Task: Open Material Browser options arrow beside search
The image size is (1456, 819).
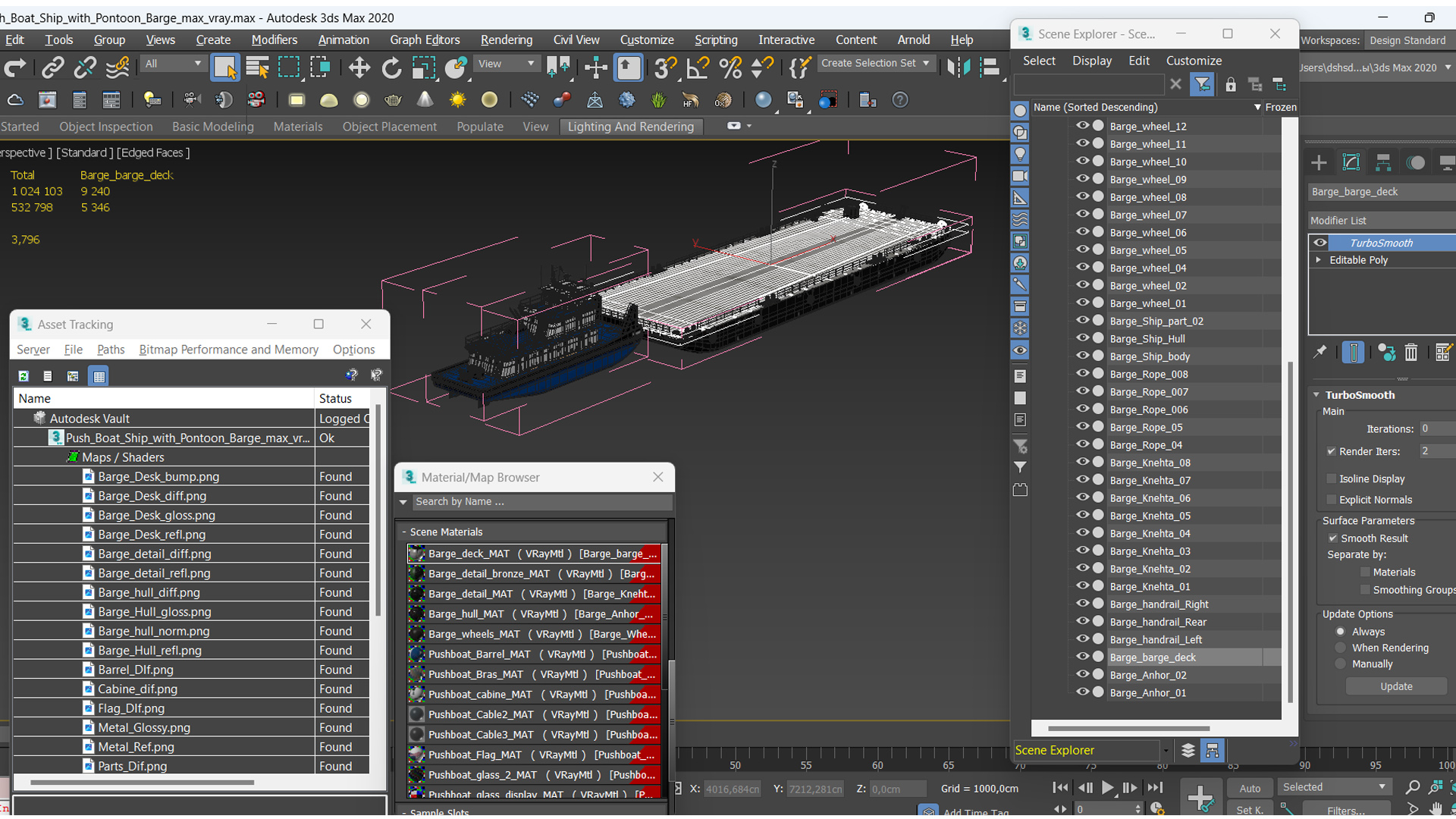Action: (403, 502)
